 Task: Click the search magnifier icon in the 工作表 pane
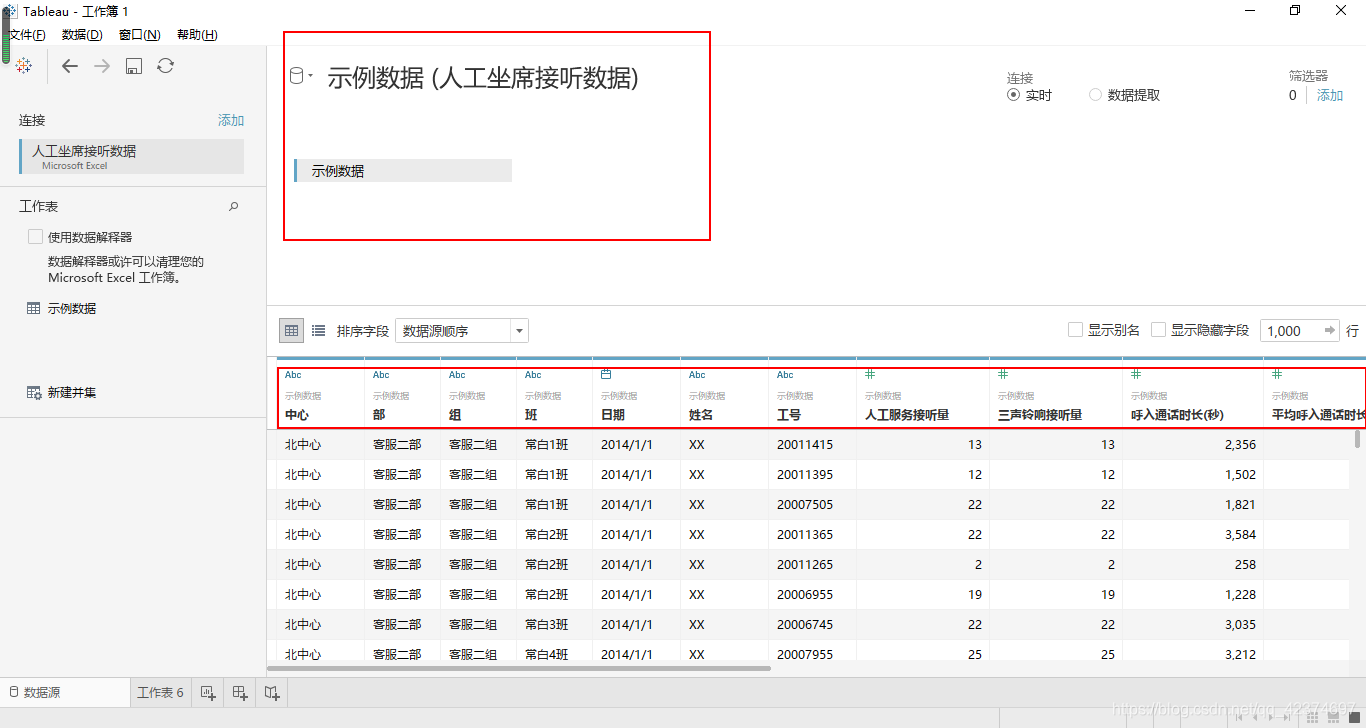click(x=234, y=206)
